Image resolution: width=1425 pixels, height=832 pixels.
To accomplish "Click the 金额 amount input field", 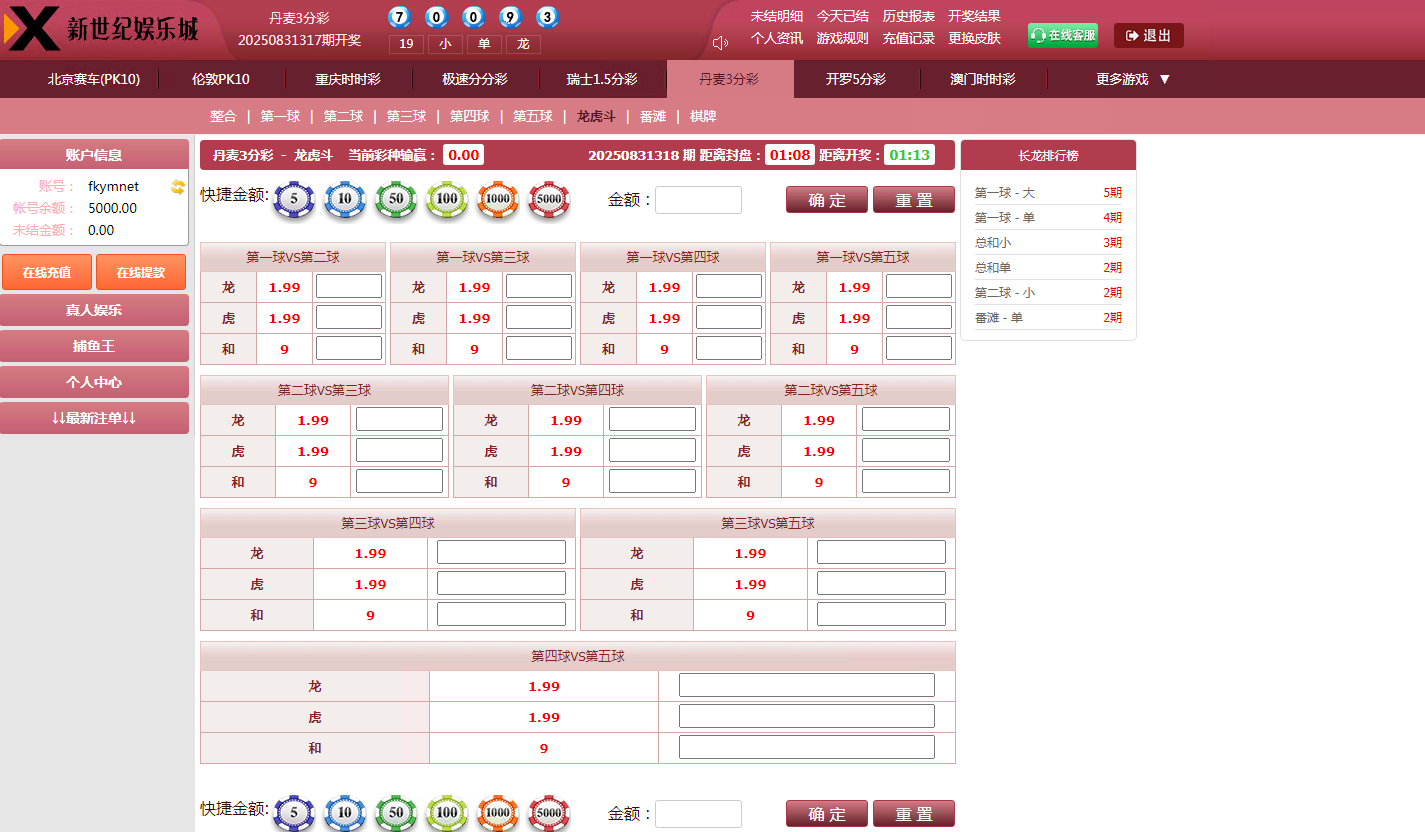I will [x=697, y=199].
